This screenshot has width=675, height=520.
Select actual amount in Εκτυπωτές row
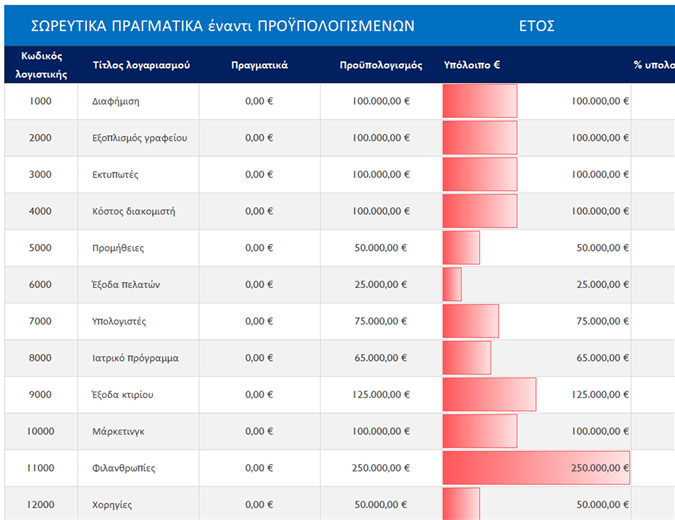point(260,174)
